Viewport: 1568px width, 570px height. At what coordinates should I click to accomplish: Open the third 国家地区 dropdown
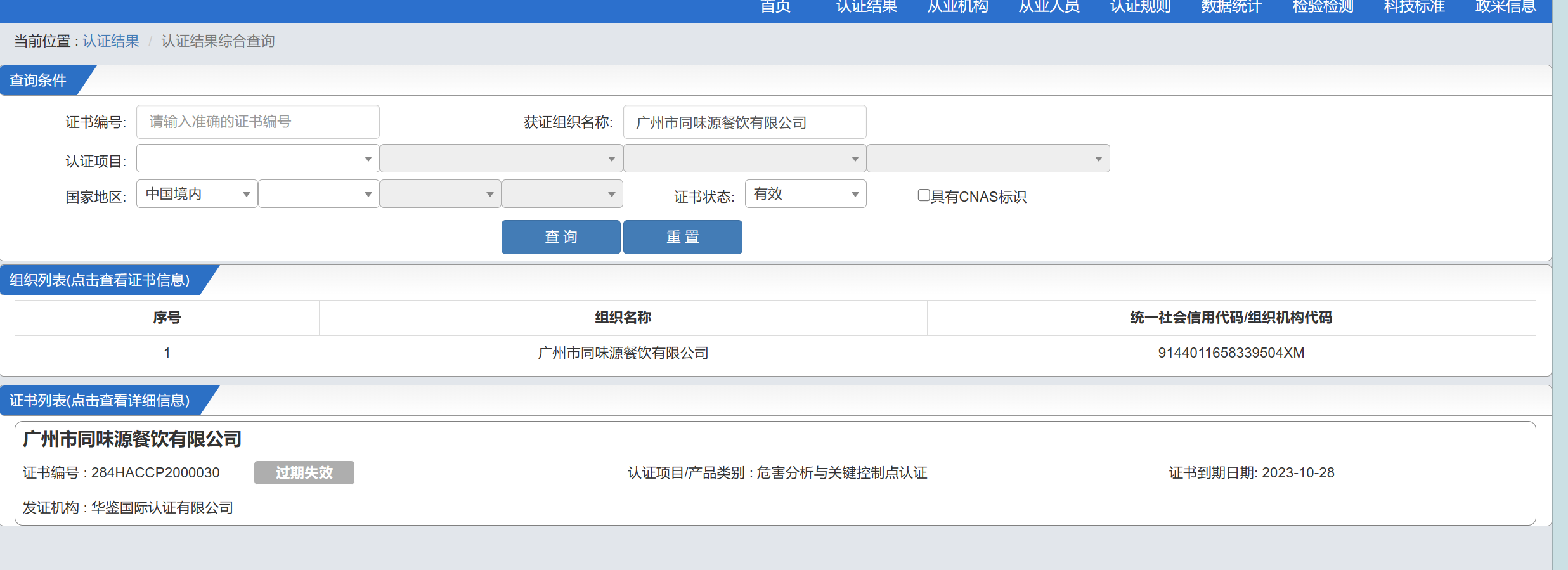coord(440,194)
